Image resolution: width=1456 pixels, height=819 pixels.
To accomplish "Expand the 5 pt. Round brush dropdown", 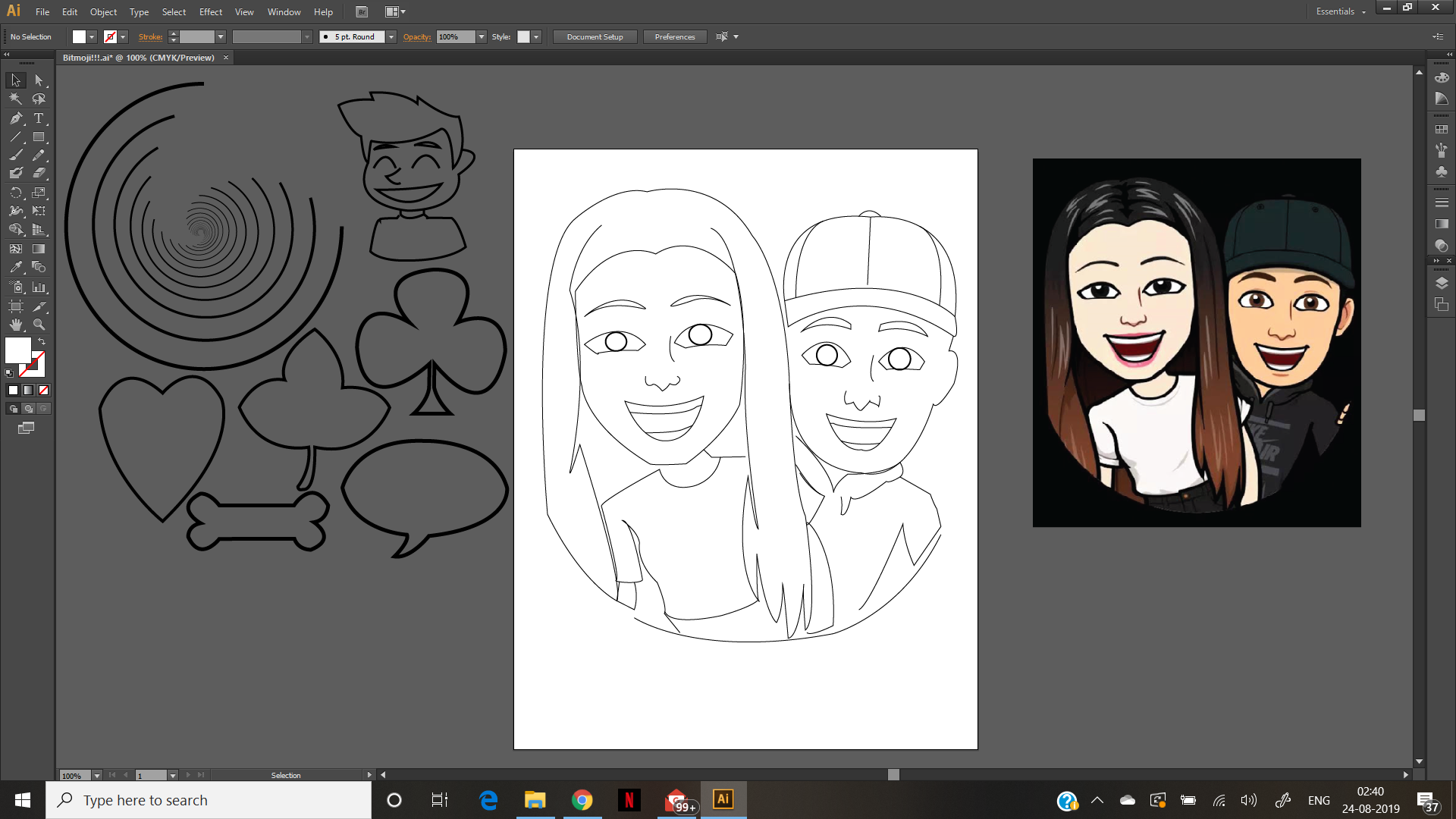I will 391,36.
